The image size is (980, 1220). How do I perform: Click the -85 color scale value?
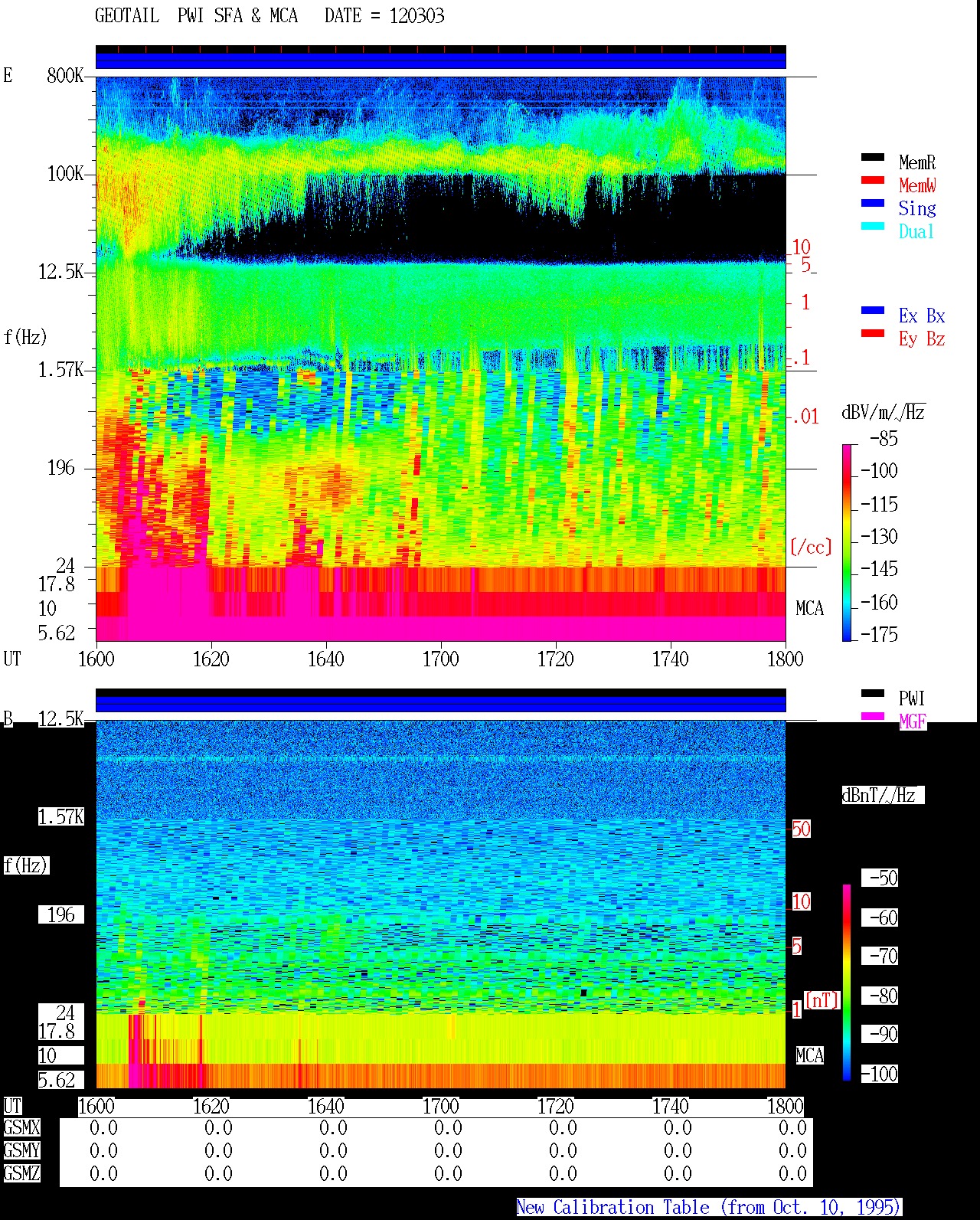pos(884,439)
